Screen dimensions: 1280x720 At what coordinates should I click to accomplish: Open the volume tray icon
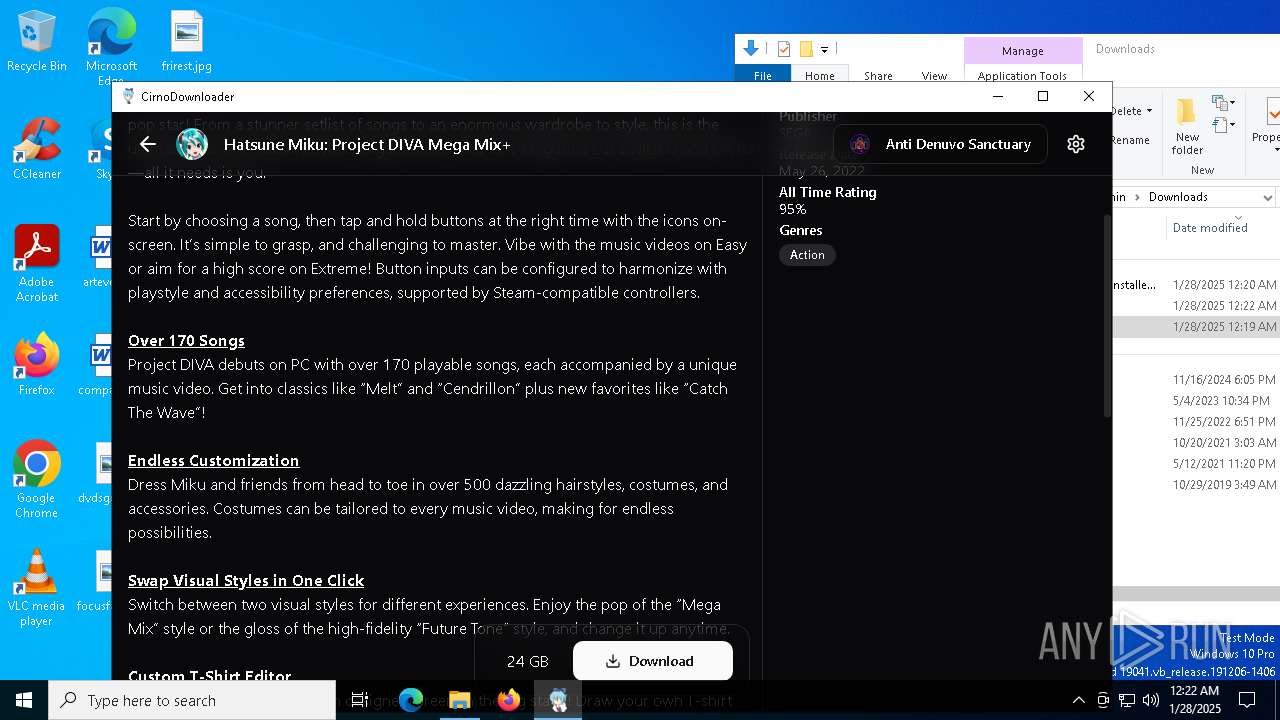1151,700
